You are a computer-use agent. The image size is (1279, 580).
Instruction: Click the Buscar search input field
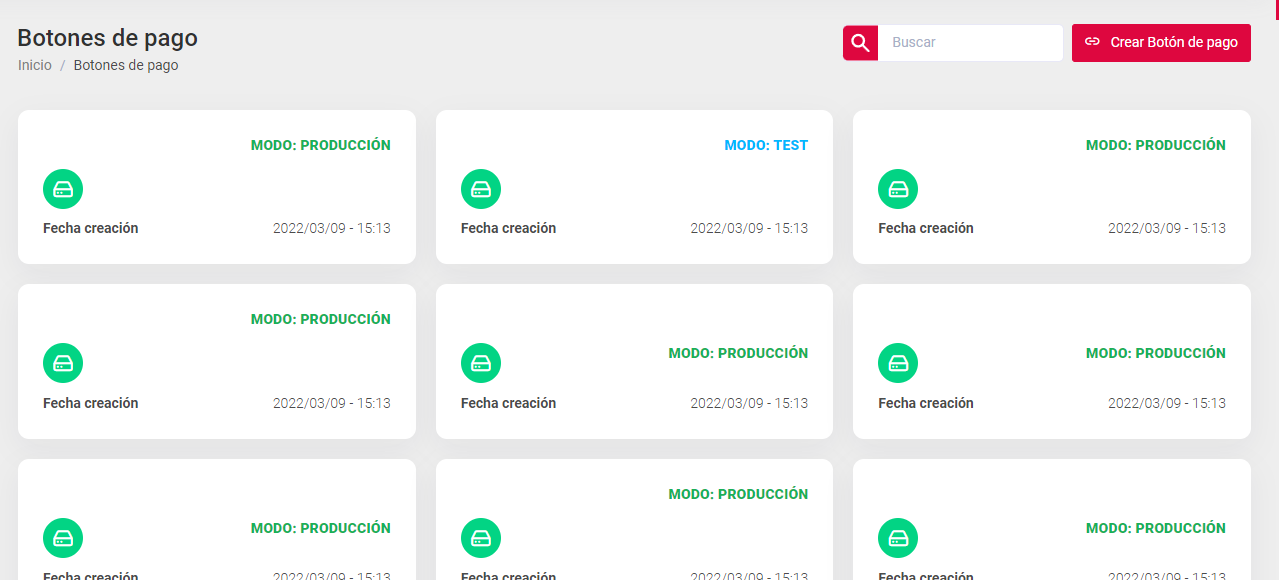click(x=969, y=43)
